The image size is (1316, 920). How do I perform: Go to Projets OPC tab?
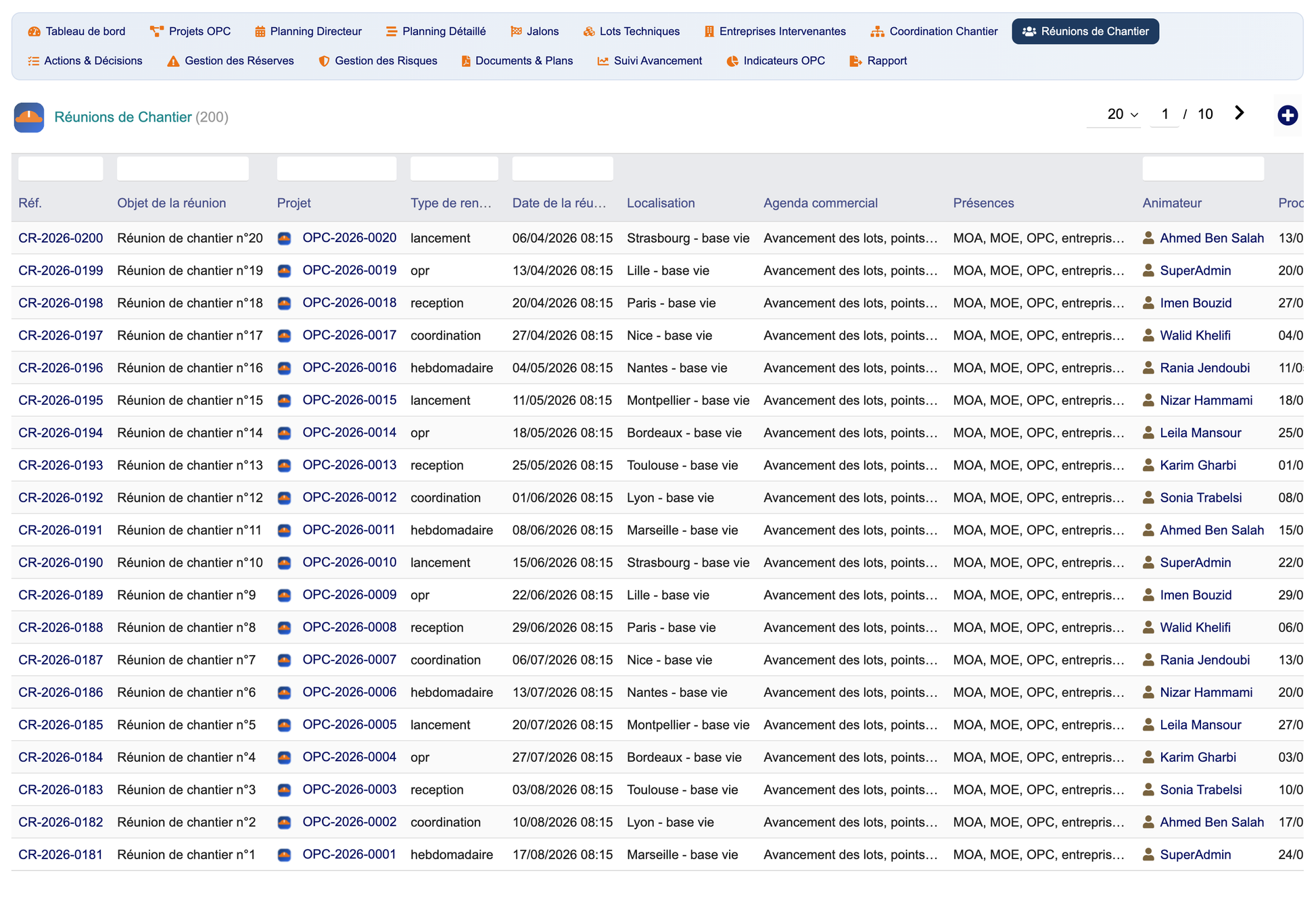tap(190, 31)
